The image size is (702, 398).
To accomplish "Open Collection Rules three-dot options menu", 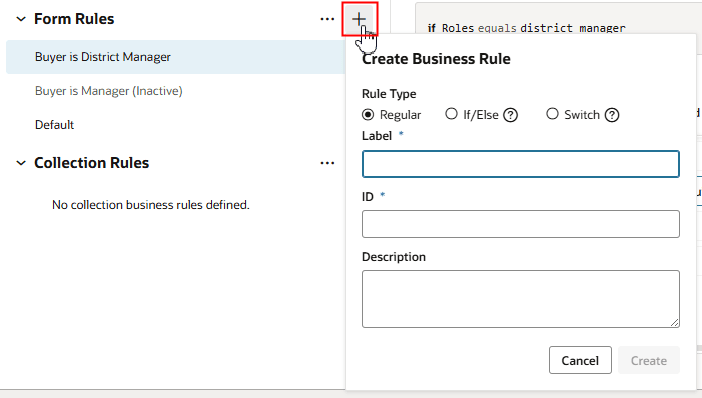I will click(x=327, y=163).
